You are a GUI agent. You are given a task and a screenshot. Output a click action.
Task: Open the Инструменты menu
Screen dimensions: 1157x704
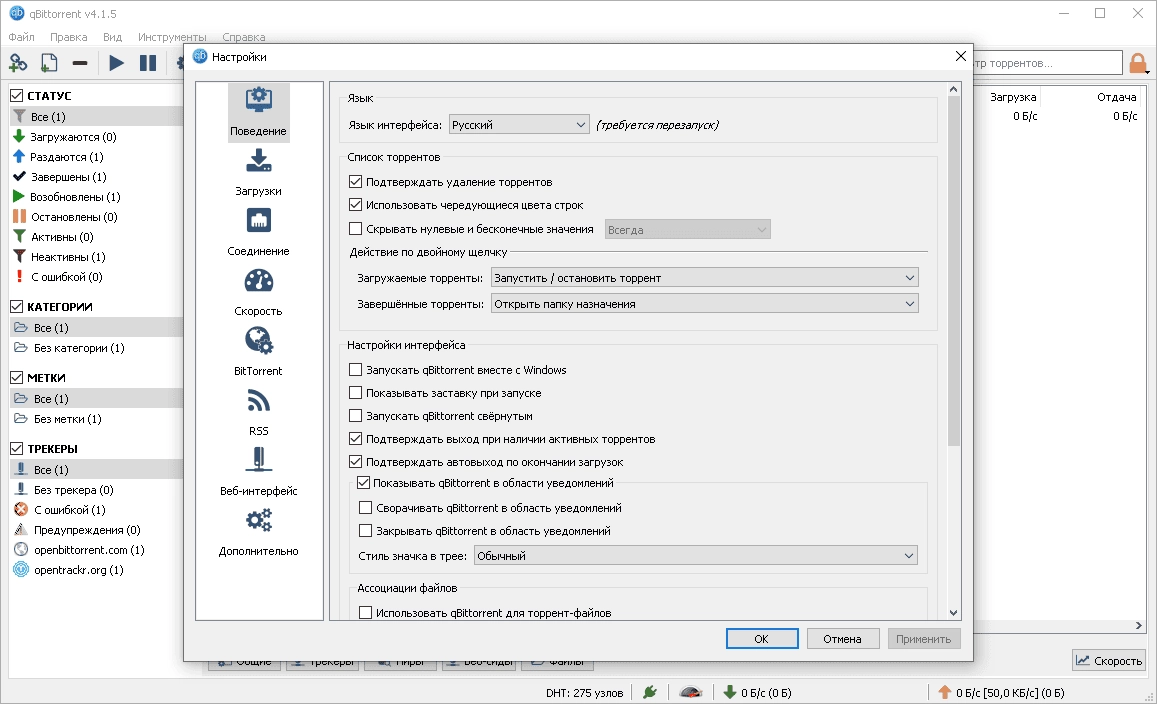172,37
